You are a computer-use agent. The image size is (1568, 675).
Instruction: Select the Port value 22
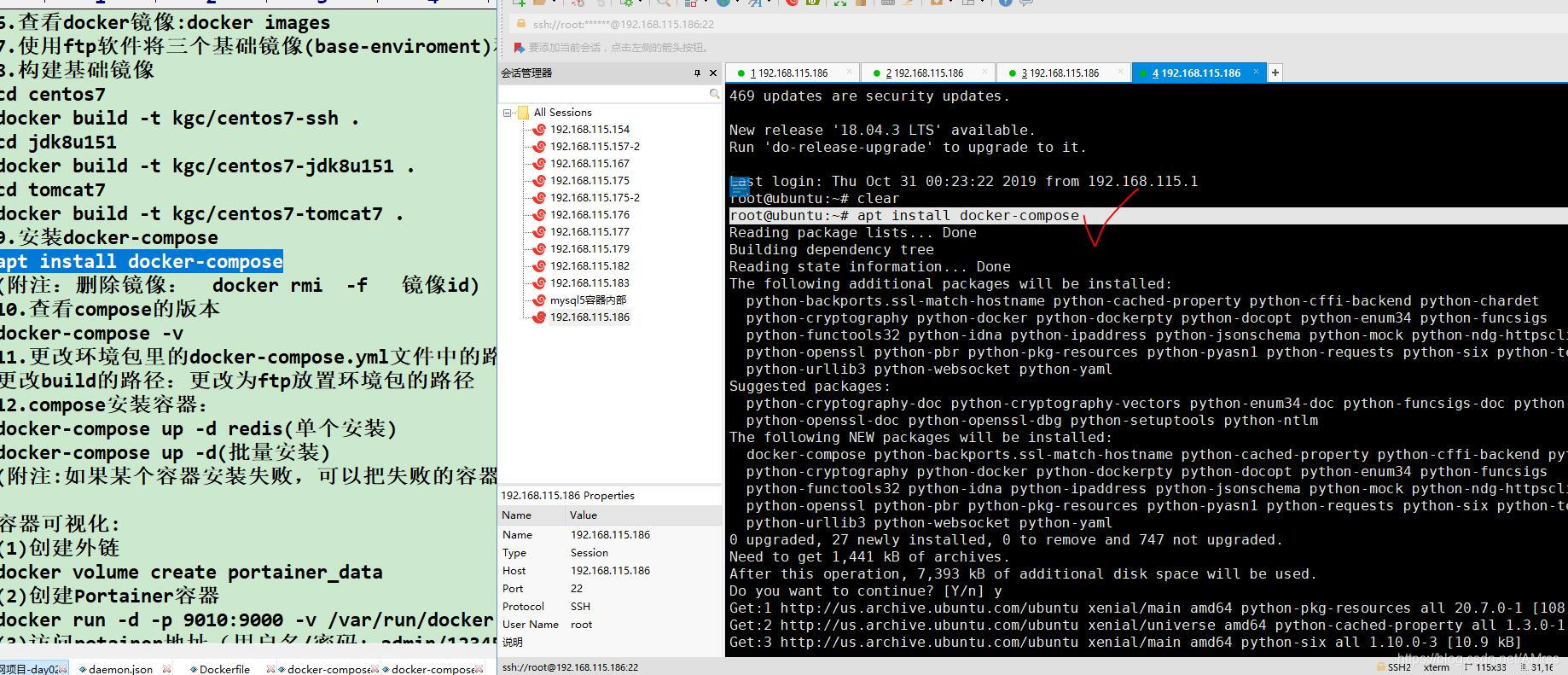click(x=577, y=589)
